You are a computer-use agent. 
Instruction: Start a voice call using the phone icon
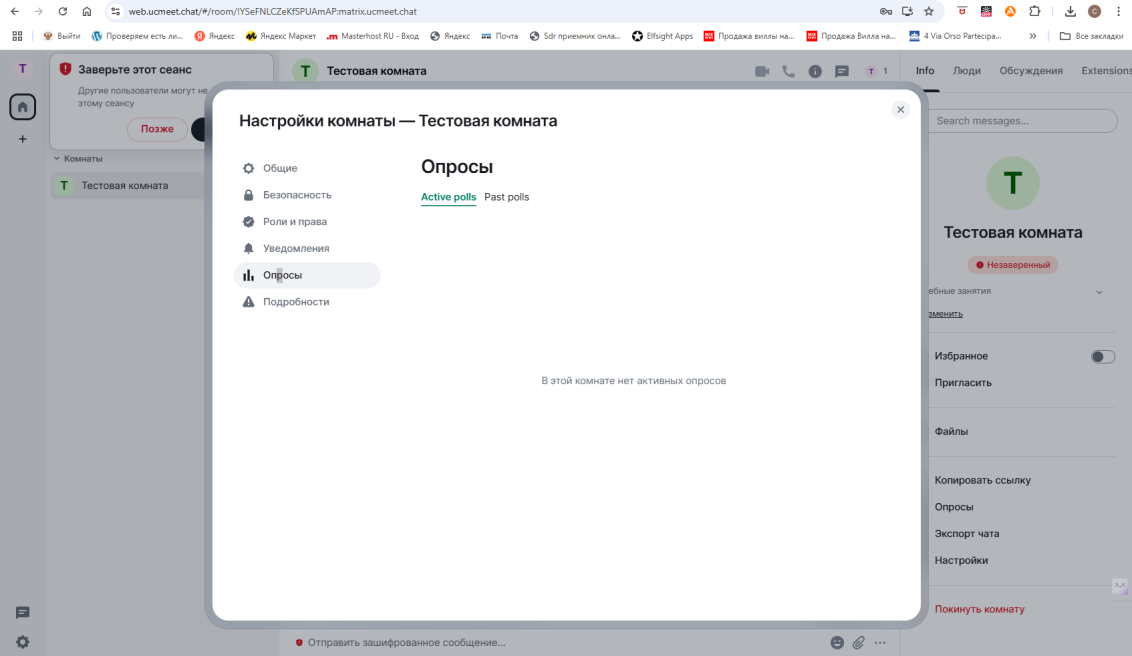(788, 71)
